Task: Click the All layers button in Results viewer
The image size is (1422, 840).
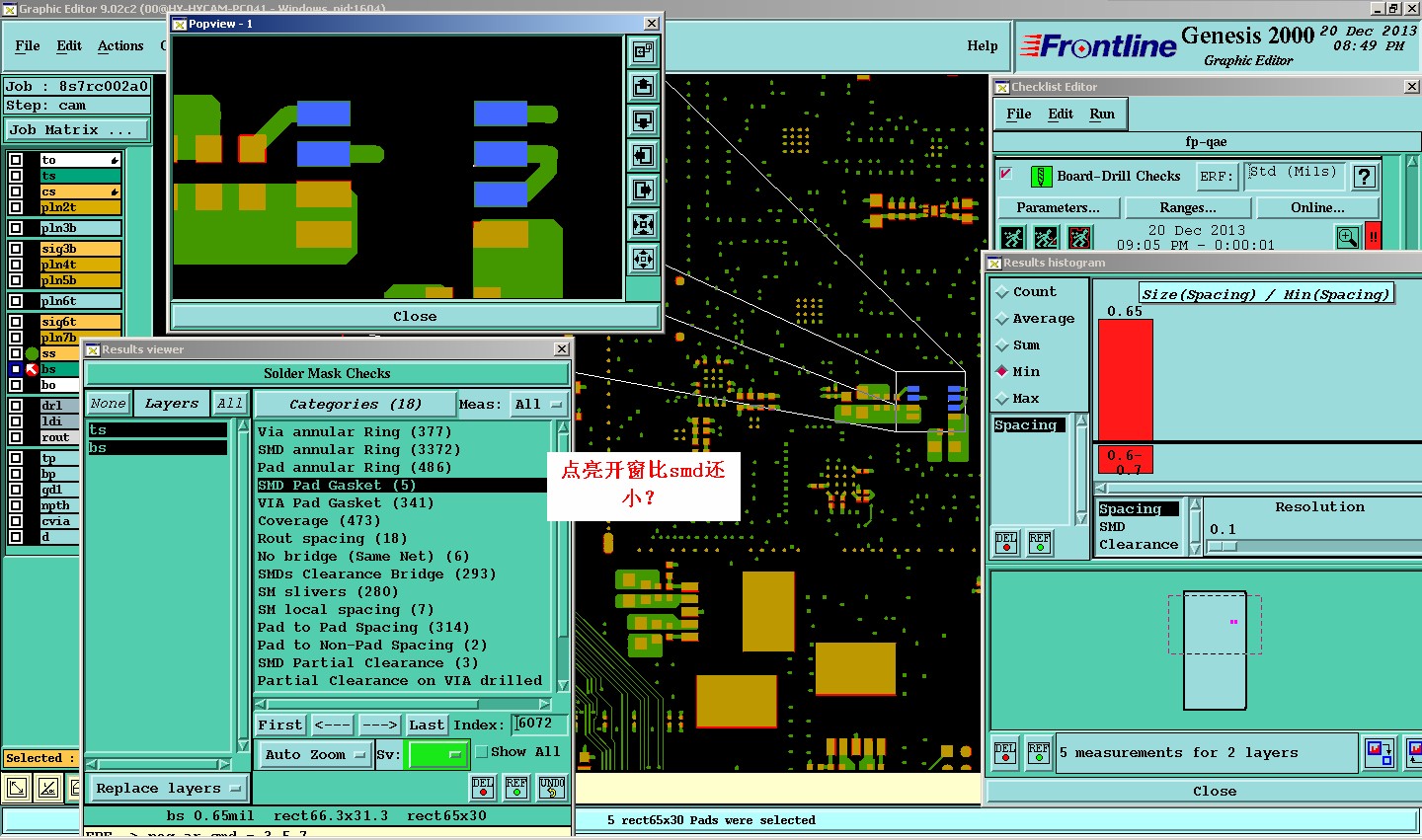Action: pos(230,404)
